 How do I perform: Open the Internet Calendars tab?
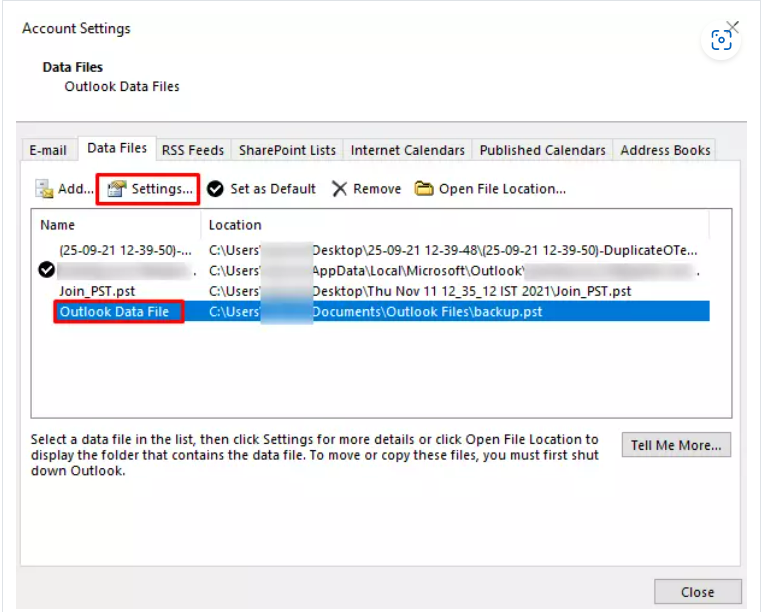[x=407, y=150]
